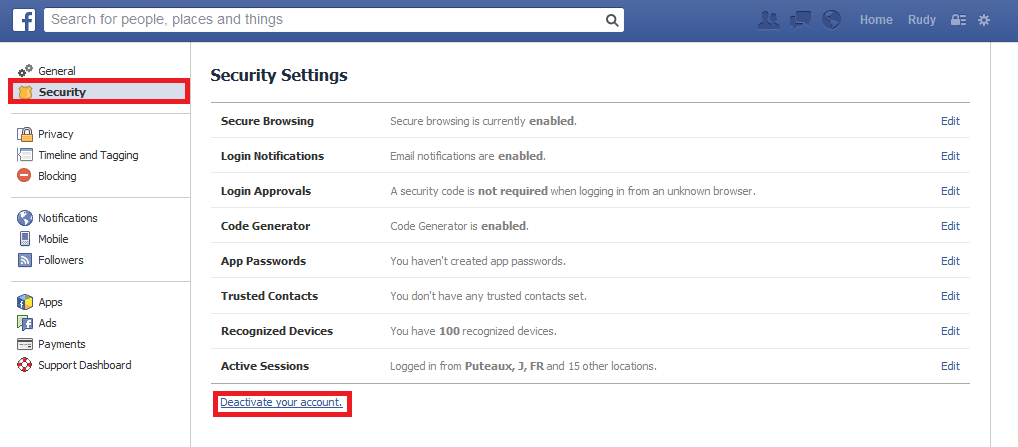Click the Facebook logo icon

coord(24,20)
